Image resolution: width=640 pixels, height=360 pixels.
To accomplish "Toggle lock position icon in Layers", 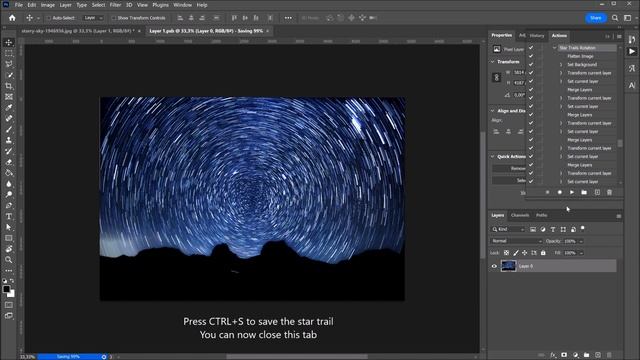I will 524,253.
